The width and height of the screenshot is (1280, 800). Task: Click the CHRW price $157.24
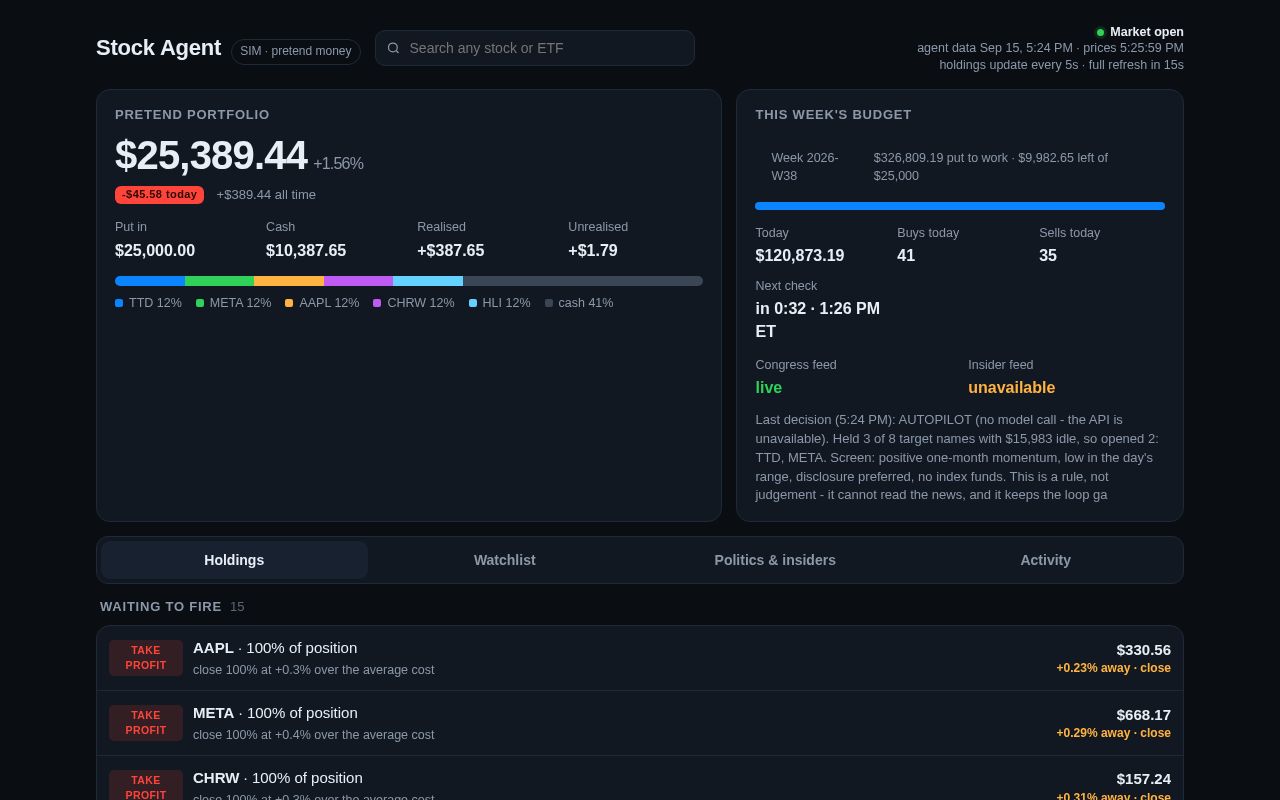pos(1144,779)
